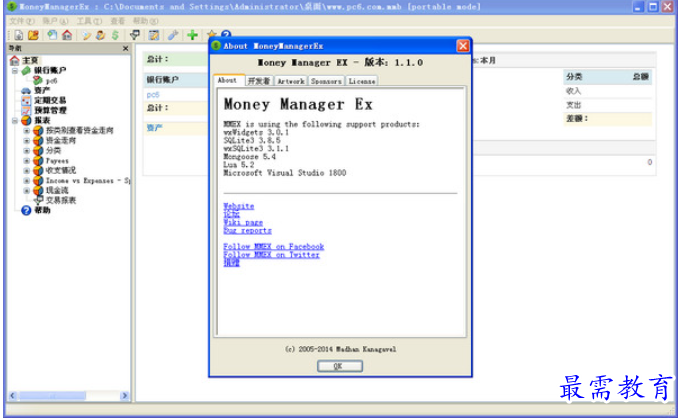
Task: Click the notepad with pencil toolbar icon
Action: [x=154, y=35]
